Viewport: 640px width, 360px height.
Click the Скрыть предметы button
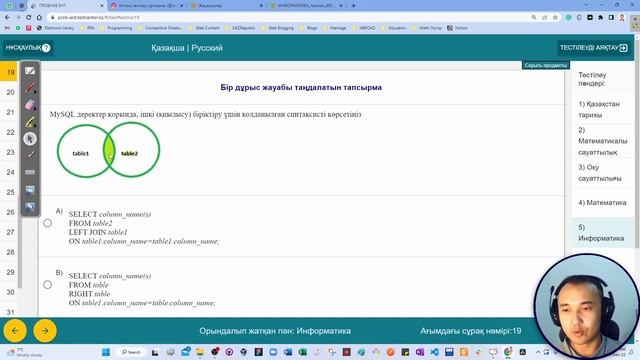(545, 65)
